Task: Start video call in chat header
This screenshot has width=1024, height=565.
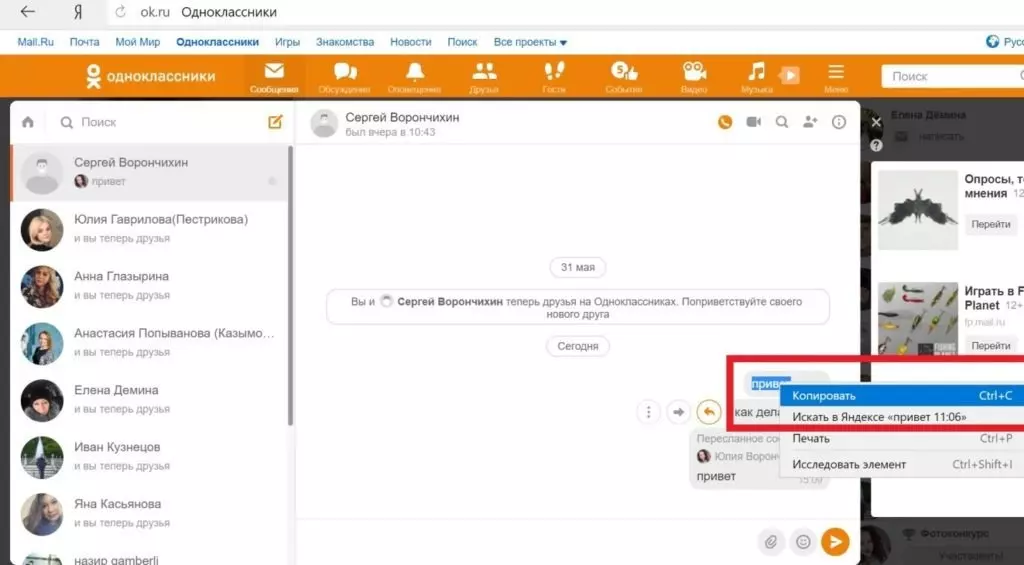Action: [x=754, y=122]
